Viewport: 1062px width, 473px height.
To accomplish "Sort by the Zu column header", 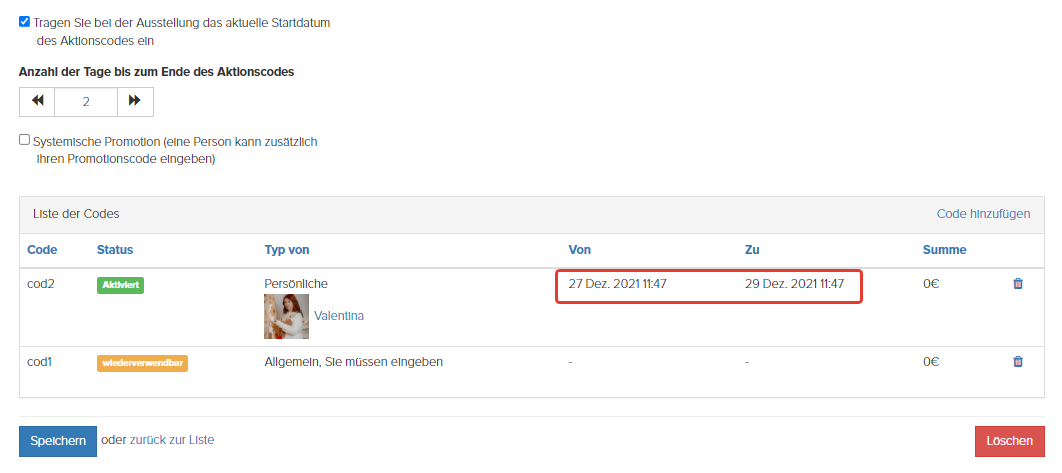I will coord(752,250).
